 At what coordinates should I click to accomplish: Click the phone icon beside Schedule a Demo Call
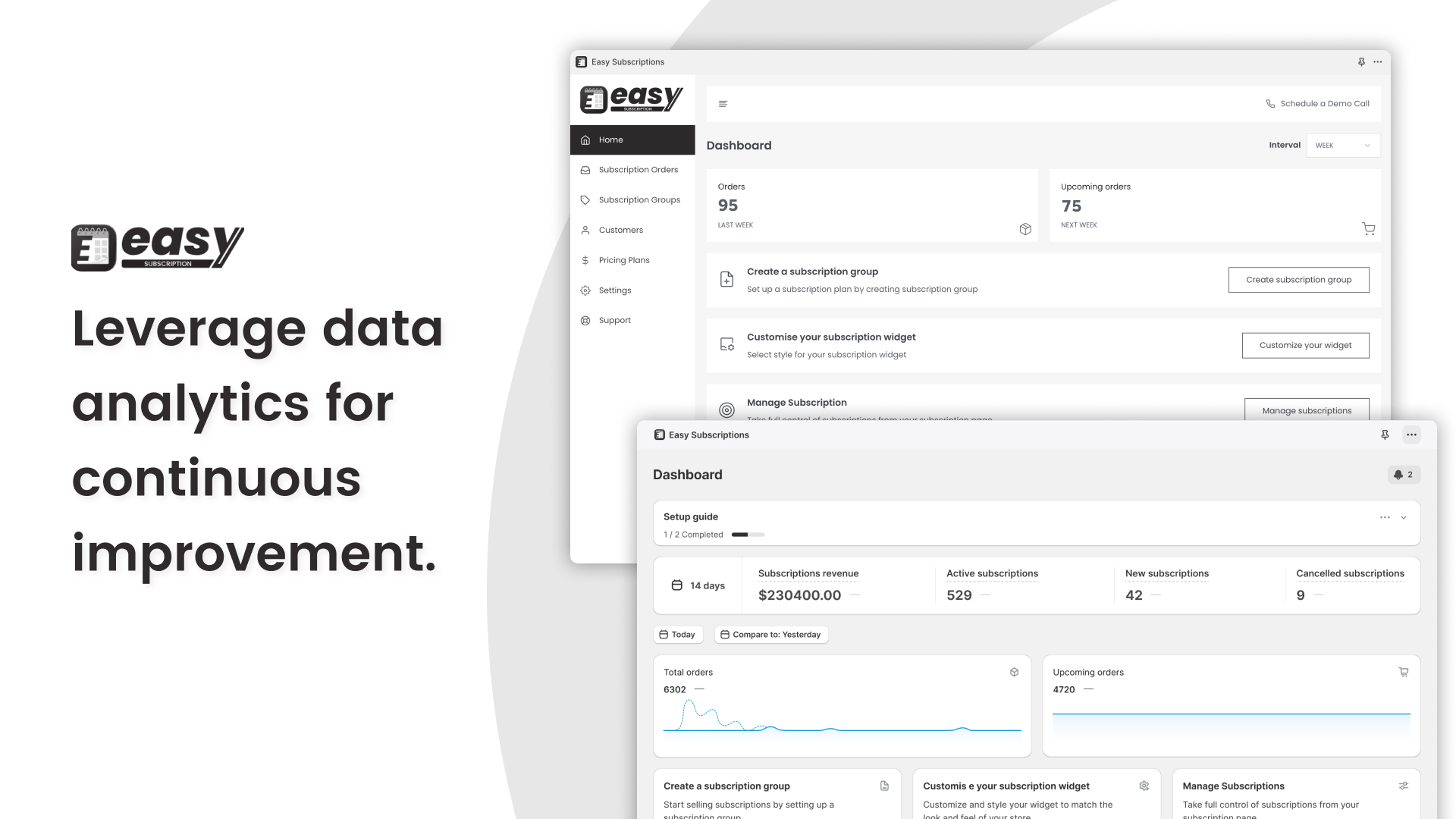coord(1270,104)
